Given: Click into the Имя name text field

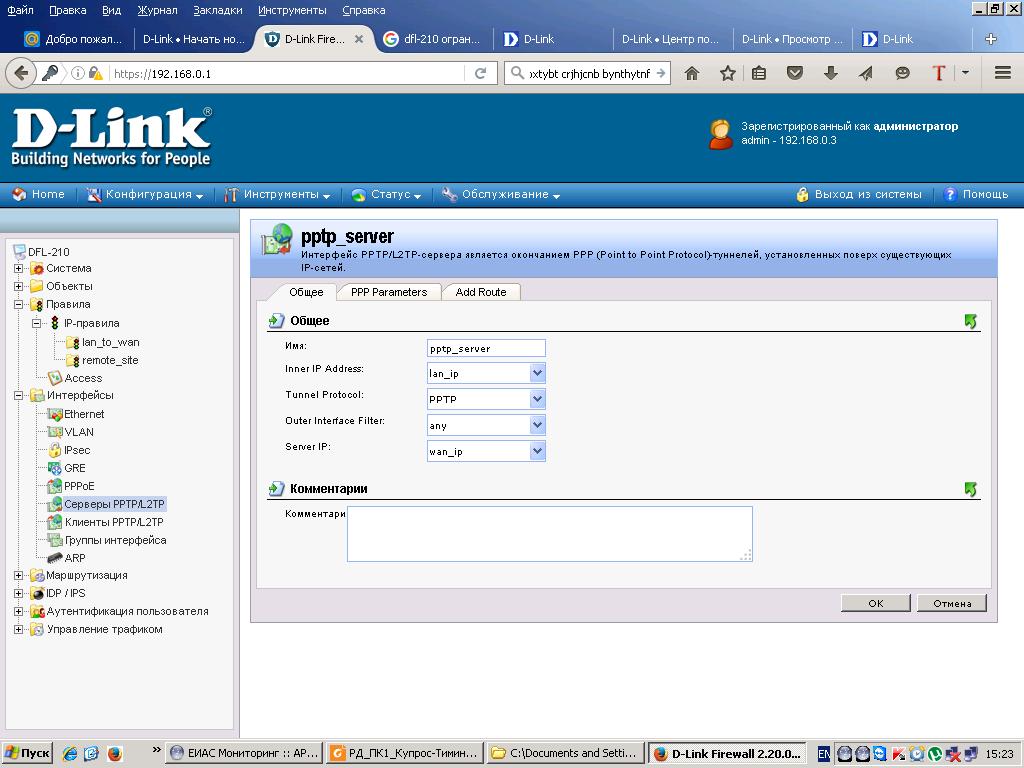Looking at the screenshot, I should [486, 348].
